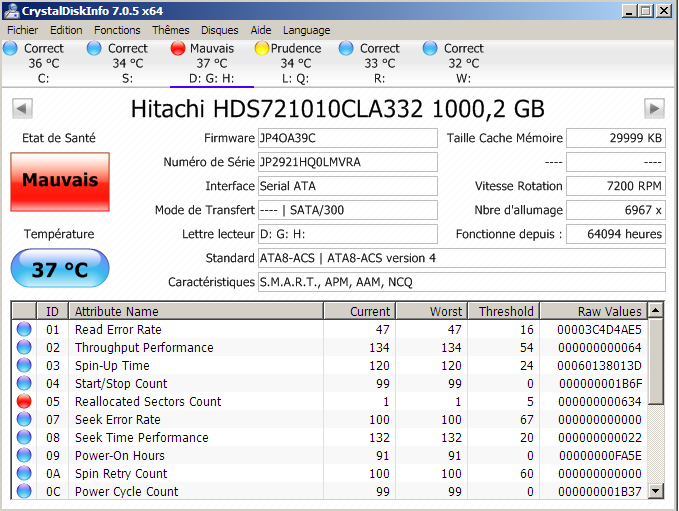The height and width of the screenshot is (511, 679).
Task: Click the Attribute Name column header
Action: click(196, 311)
